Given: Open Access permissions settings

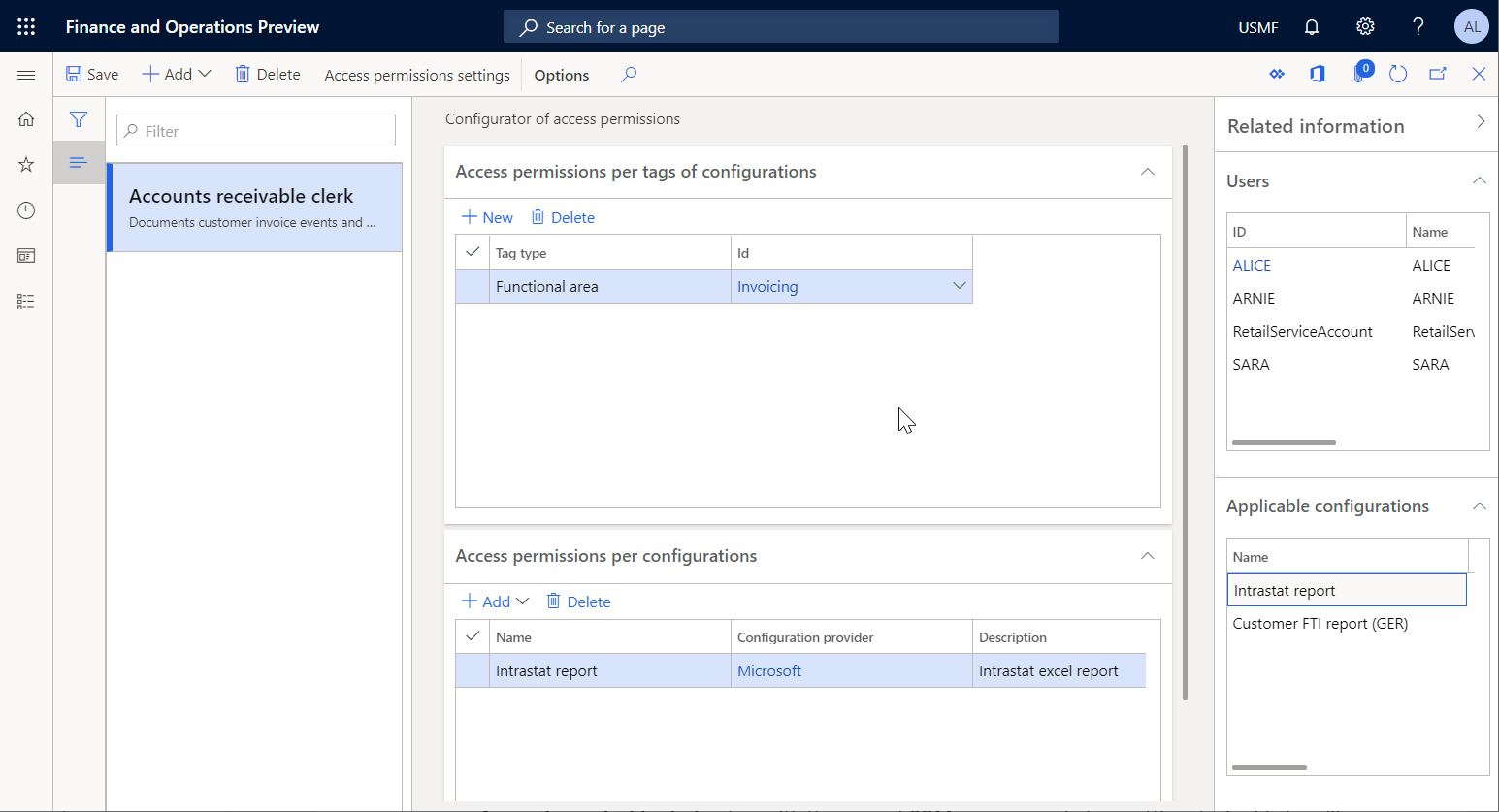Looking at the screenshot, I should pyautogui.click(x=416, y=75).
